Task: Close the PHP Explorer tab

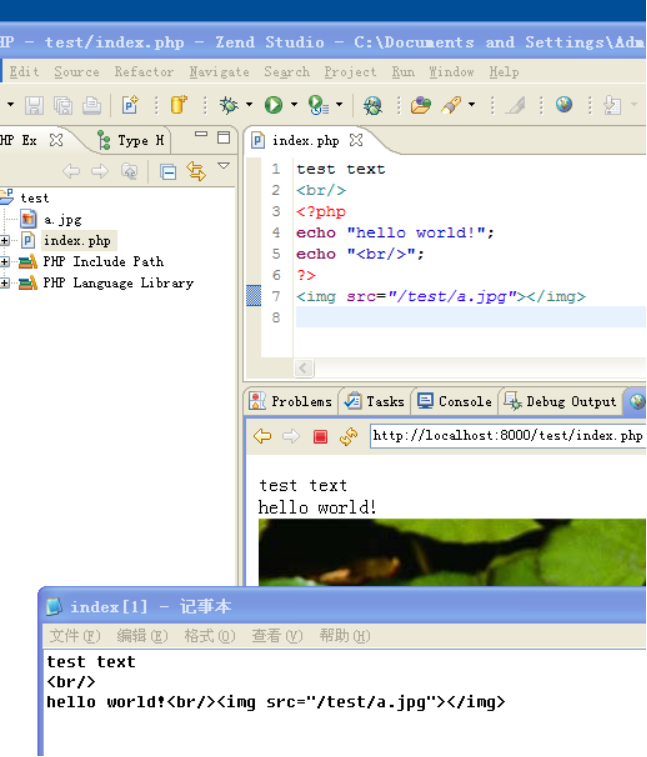Action: pos(56,140)
